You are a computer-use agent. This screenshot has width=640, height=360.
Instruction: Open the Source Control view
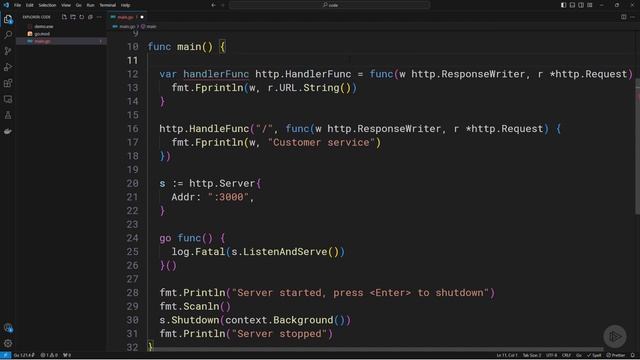[x=8, y=51]
